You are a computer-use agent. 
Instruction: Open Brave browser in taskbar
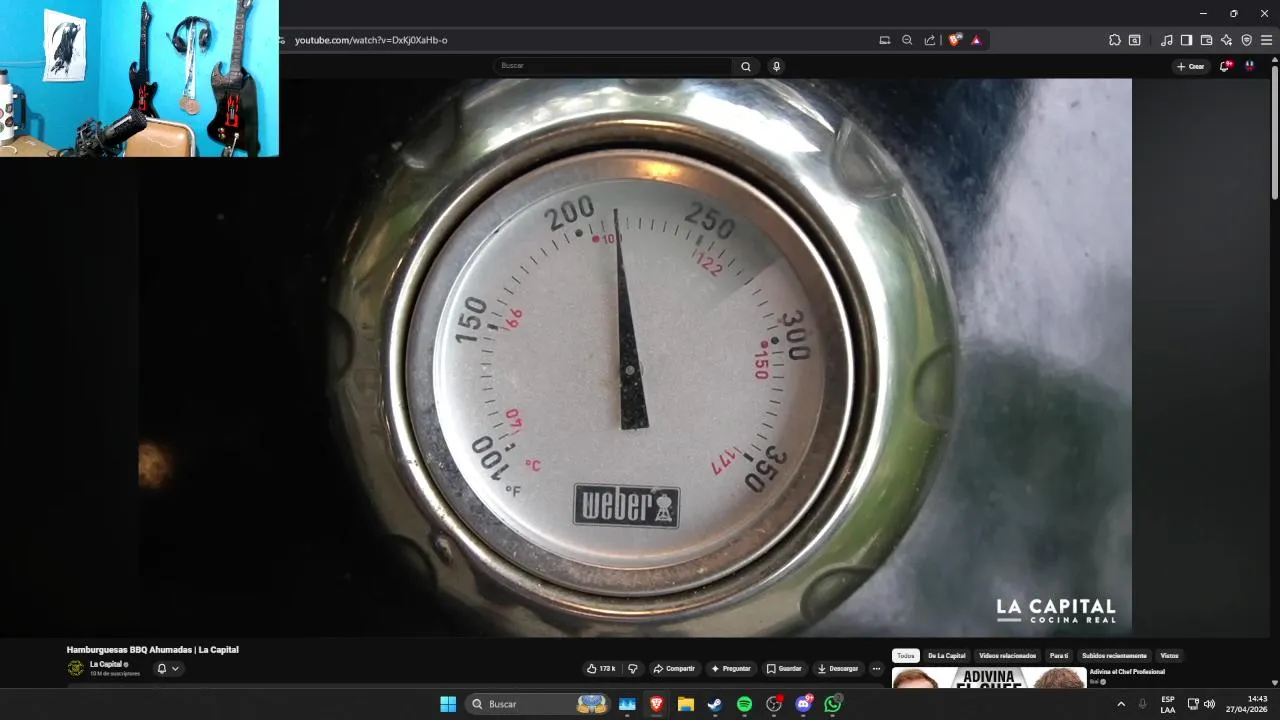(657, 704)
